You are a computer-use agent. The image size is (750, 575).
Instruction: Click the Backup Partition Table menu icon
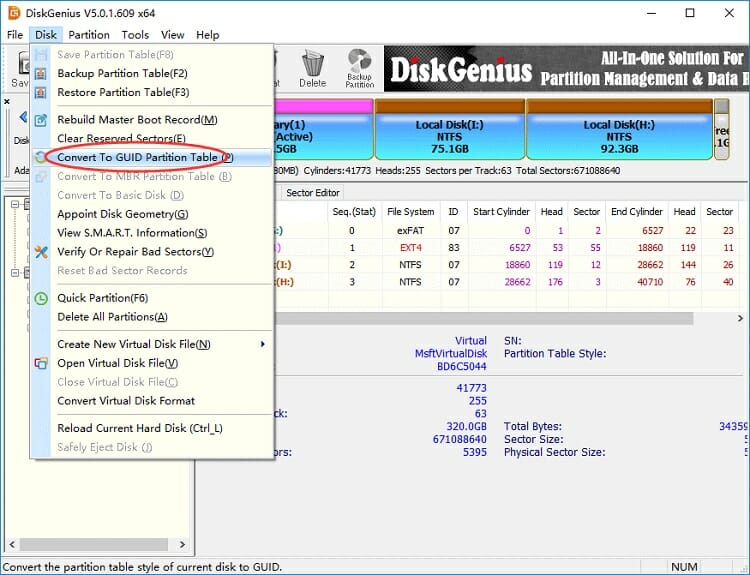40,74
